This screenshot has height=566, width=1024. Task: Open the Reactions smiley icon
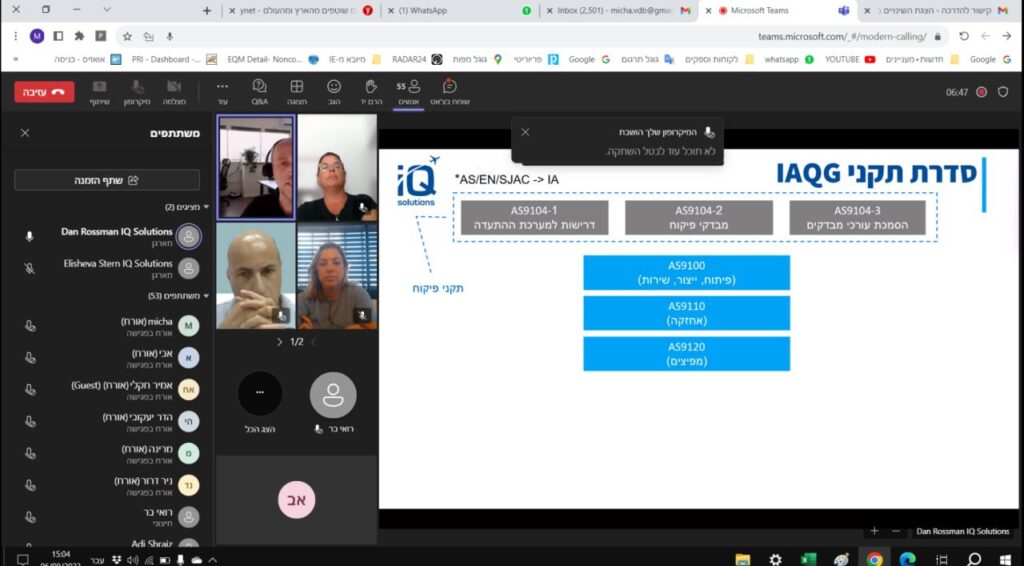(x=334, y=92)
